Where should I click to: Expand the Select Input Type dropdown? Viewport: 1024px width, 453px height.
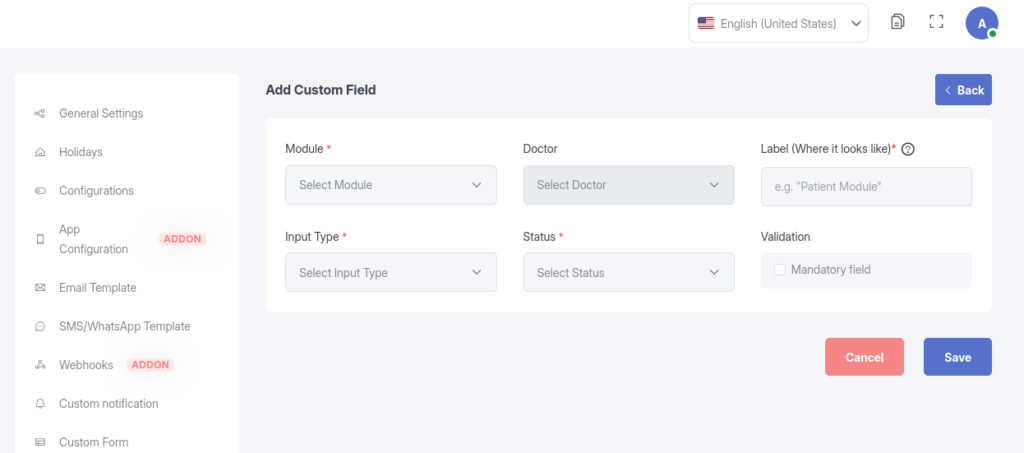point(390,272)
